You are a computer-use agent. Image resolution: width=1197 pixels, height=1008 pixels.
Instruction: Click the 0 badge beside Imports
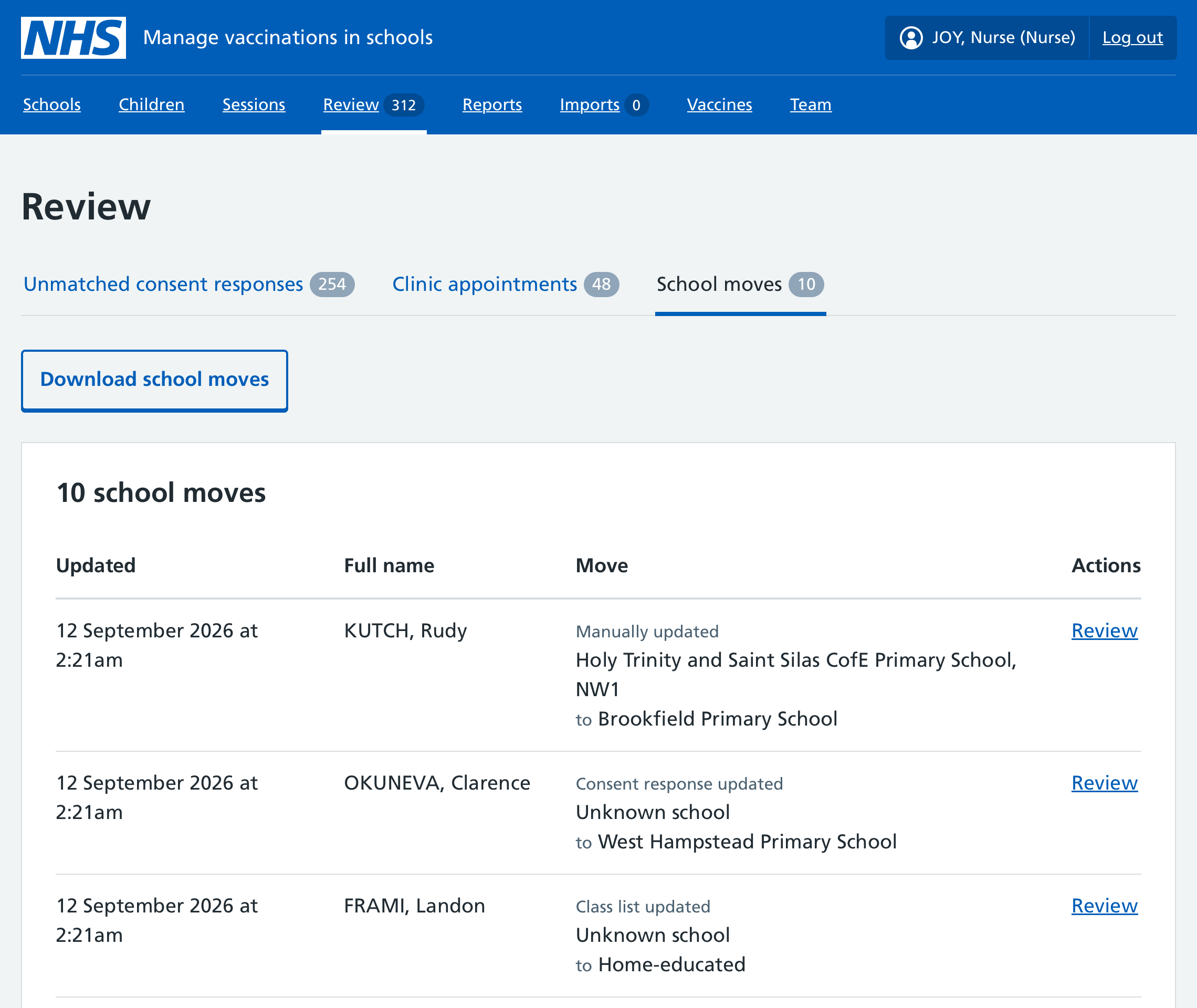[636, 105]
